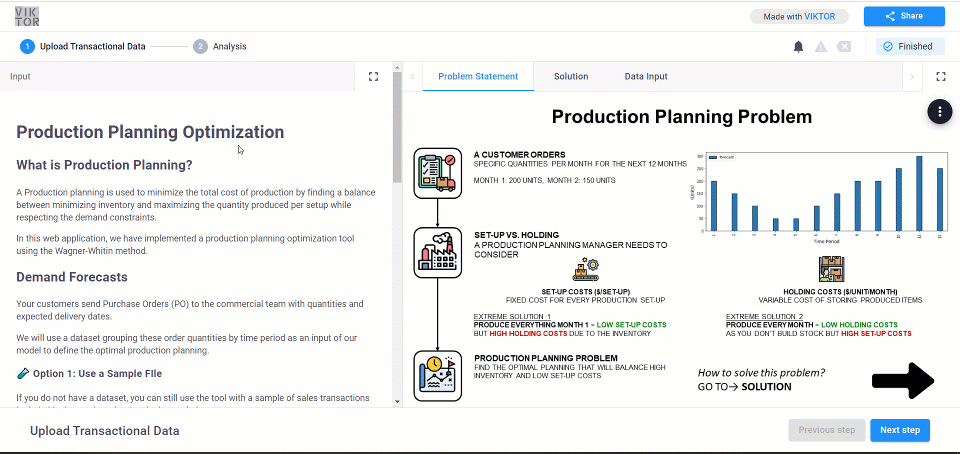The image size is (960, 454).
Task: Click the Made with VIKTOR link
Action: (x=799, y=17)
